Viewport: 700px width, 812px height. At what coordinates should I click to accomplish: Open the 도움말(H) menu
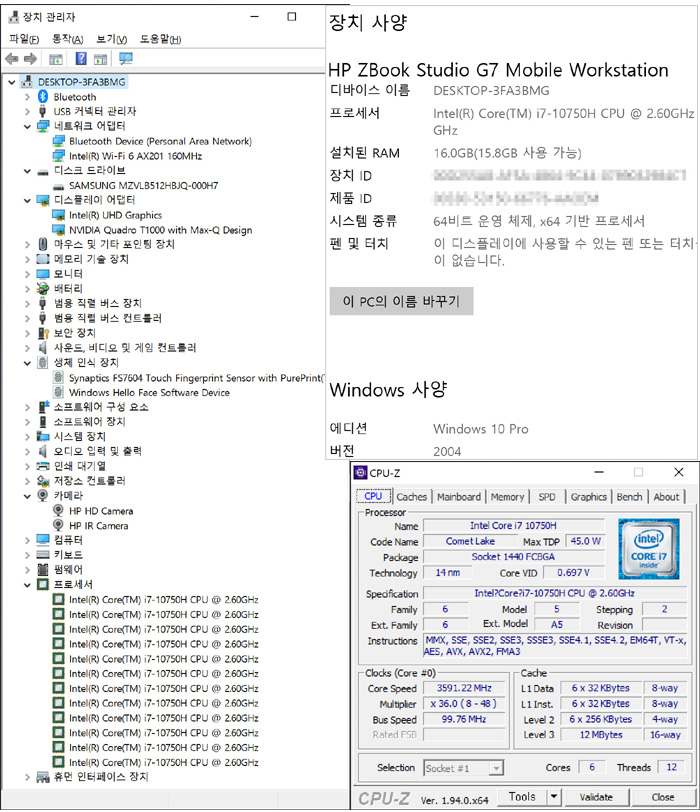point(161,39)
